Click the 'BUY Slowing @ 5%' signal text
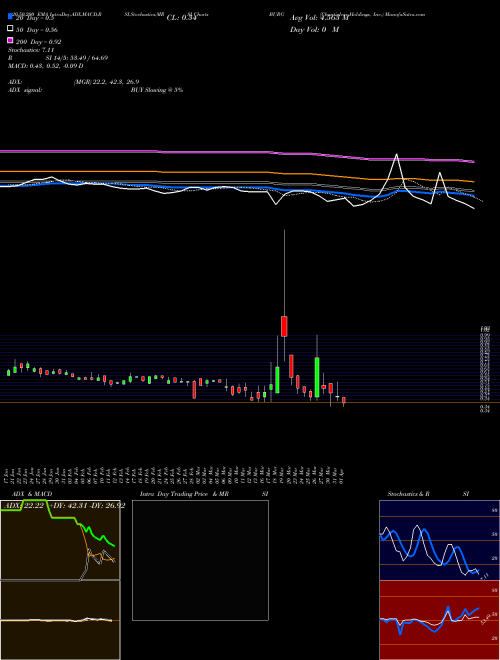 point(157,90)
